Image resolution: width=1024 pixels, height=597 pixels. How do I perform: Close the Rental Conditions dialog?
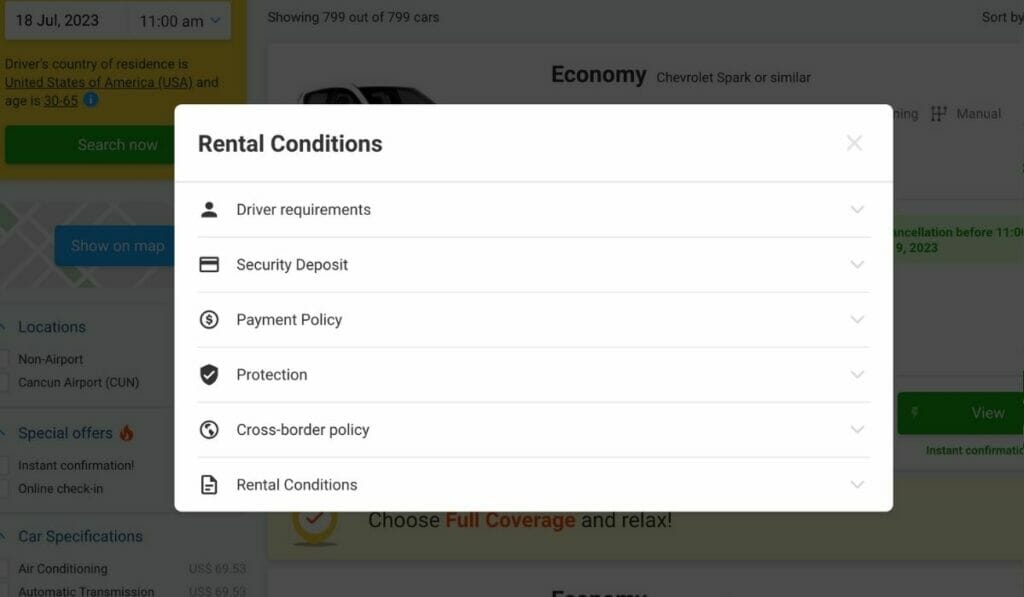pyautogui.click(x=854, y=143)
